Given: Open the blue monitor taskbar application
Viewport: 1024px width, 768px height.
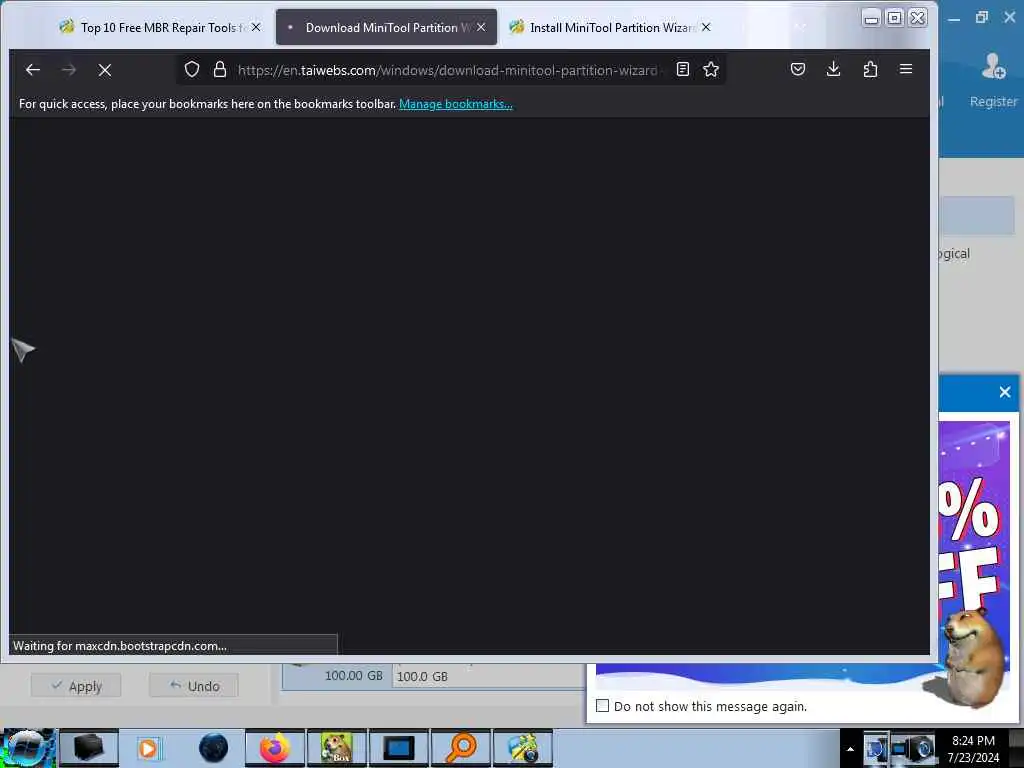Looking at the screenshot, I should pos(398,748).
